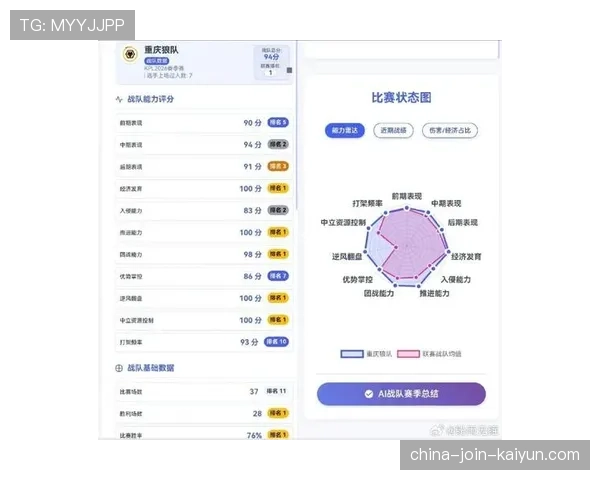Click the 94分 team total score
Screen dimensions: 600x480
point(271,57)
